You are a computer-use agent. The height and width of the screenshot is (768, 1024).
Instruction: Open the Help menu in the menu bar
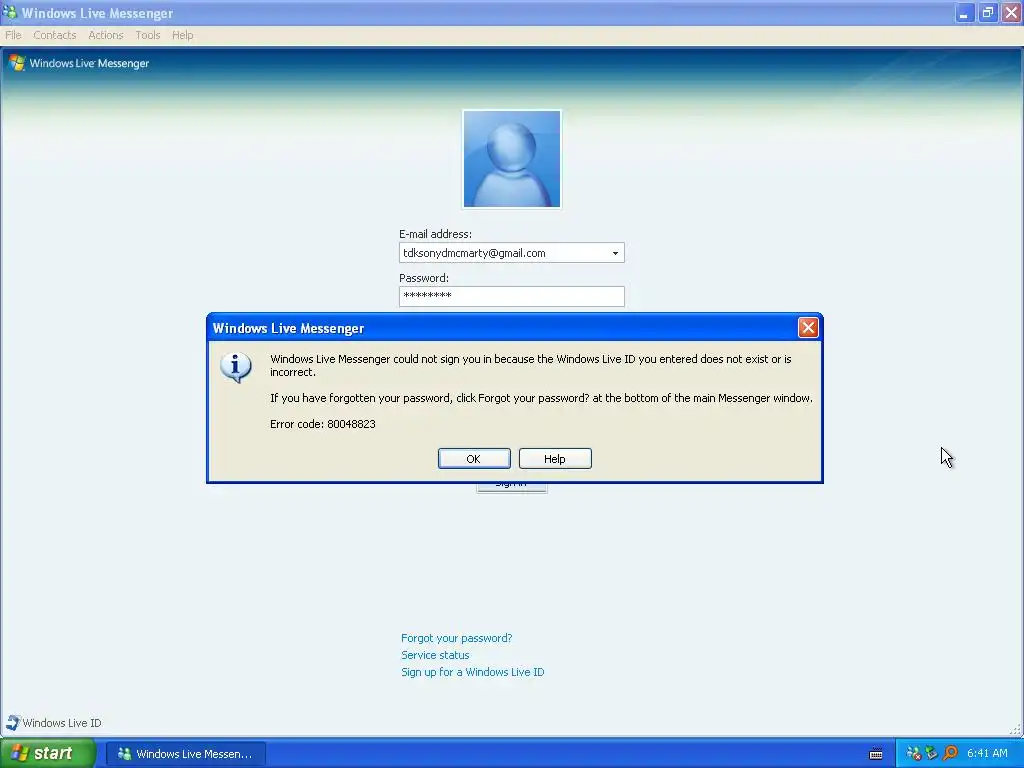click(183, 35)
